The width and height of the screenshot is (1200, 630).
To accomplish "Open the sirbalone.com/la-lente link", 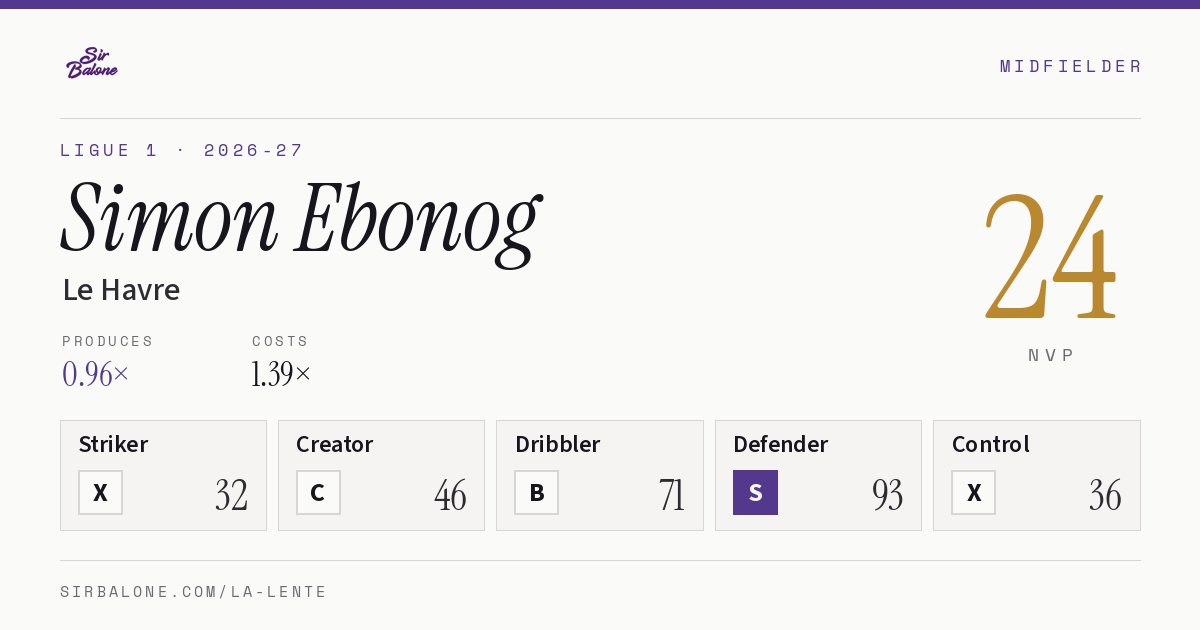I will coord(194,592).
